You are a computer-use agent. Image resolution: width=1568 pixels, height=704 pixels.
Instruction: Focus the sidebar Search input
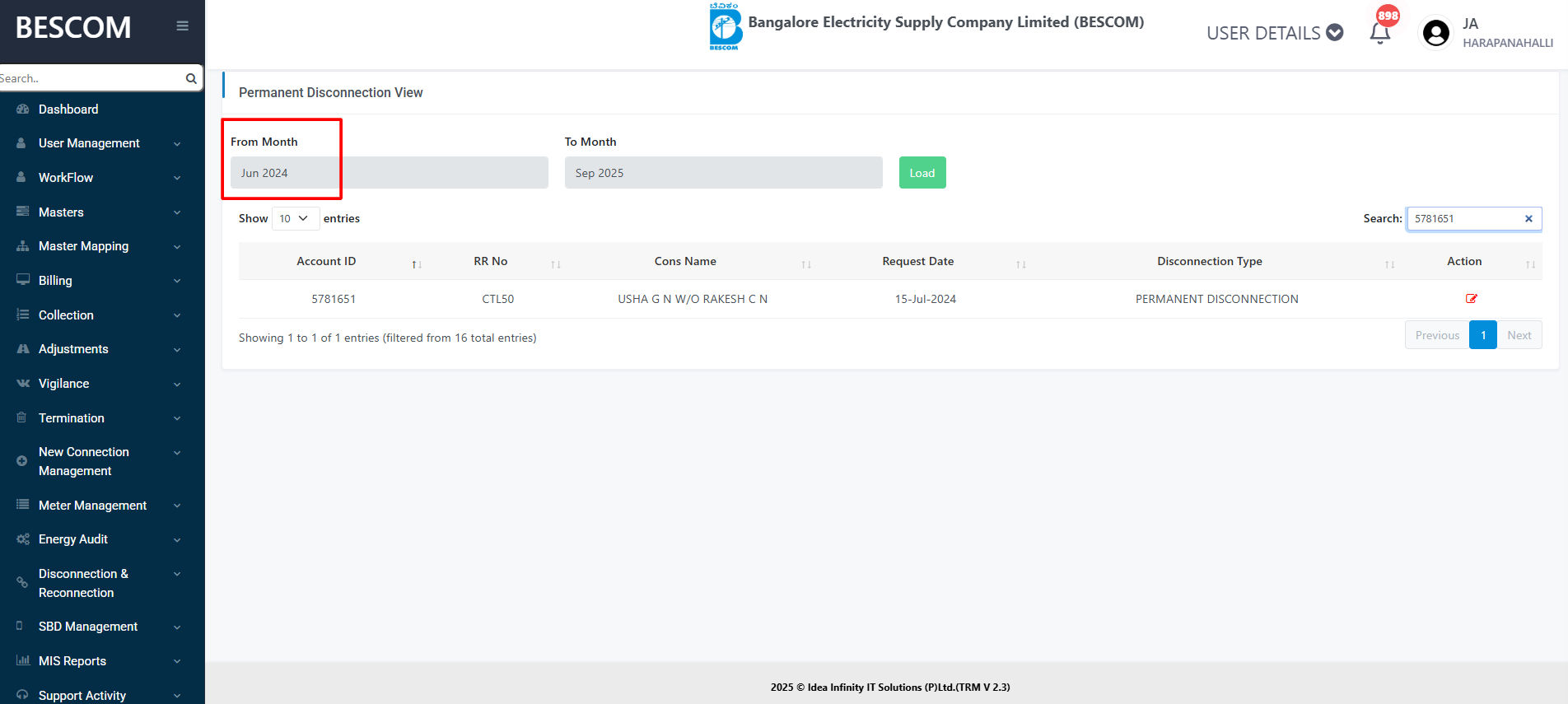point(91,78)
